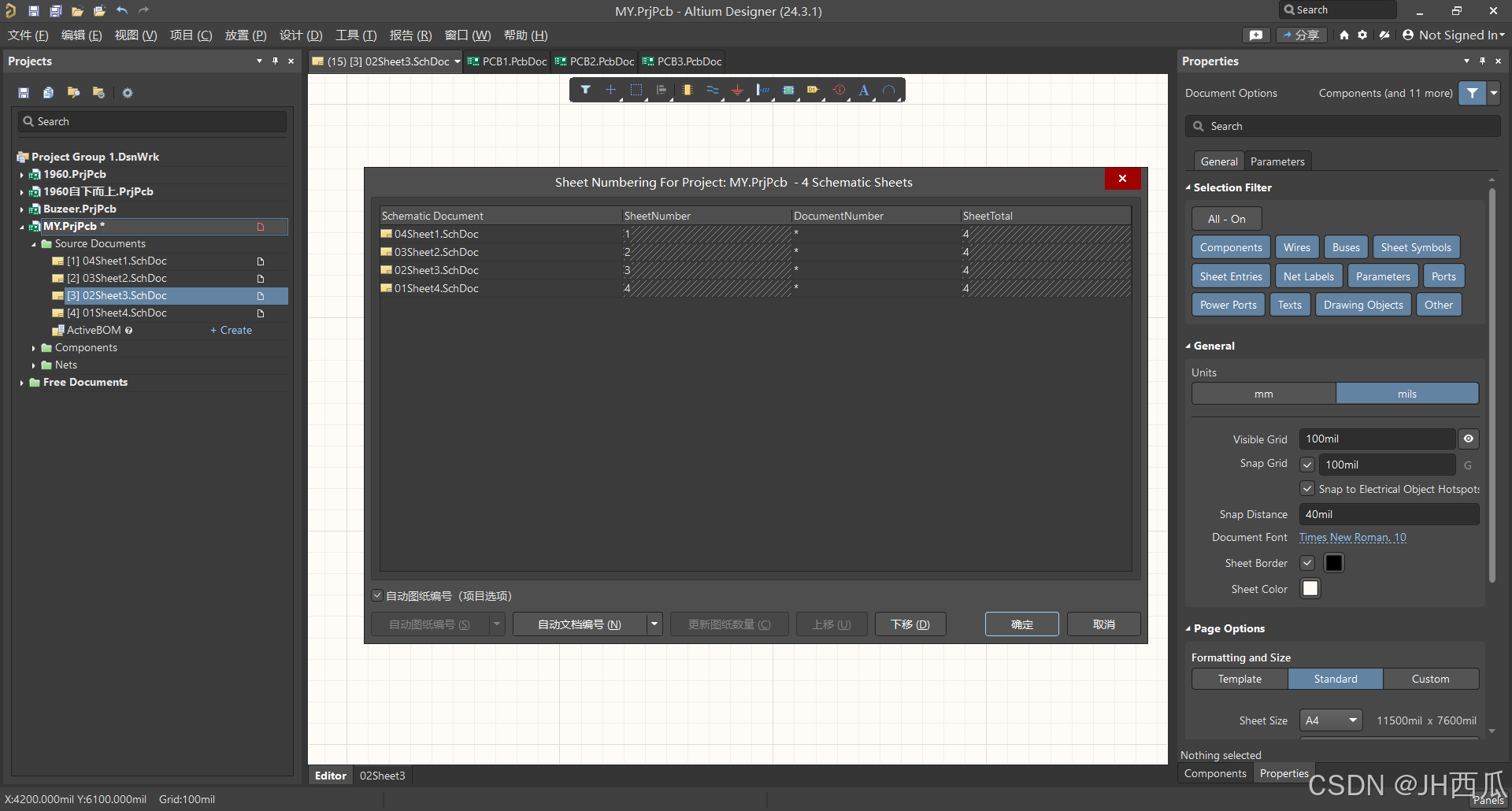Viewport: 1512px width, 811px height.
Task: Click the 确定 button
Action: pyautogui.click(x=1022, y=624)
